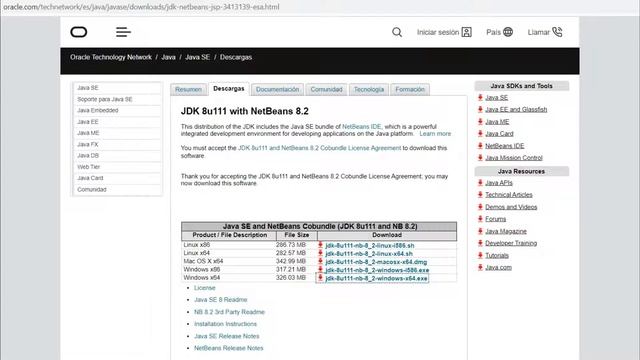Screen dimensions: 640x360
Task: Open NetBeans Release Notes link
Action: coord(229,348)
